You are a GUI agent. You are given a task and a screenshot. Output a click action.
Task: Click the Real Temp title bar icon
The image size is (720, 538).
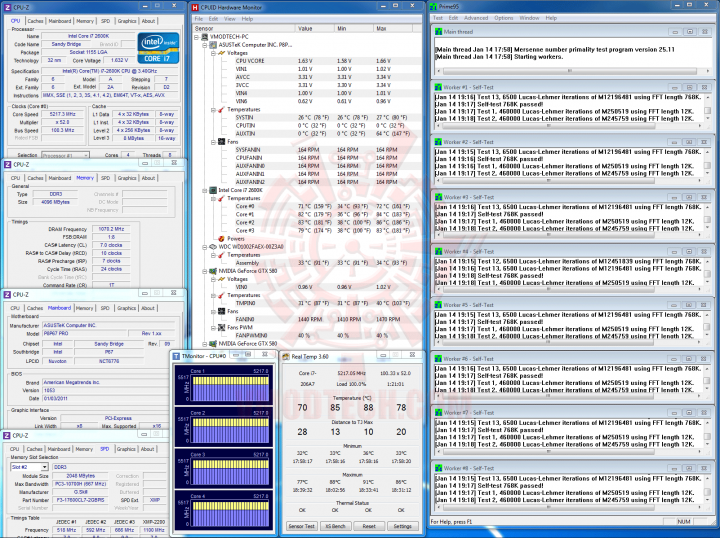[286, 356]
